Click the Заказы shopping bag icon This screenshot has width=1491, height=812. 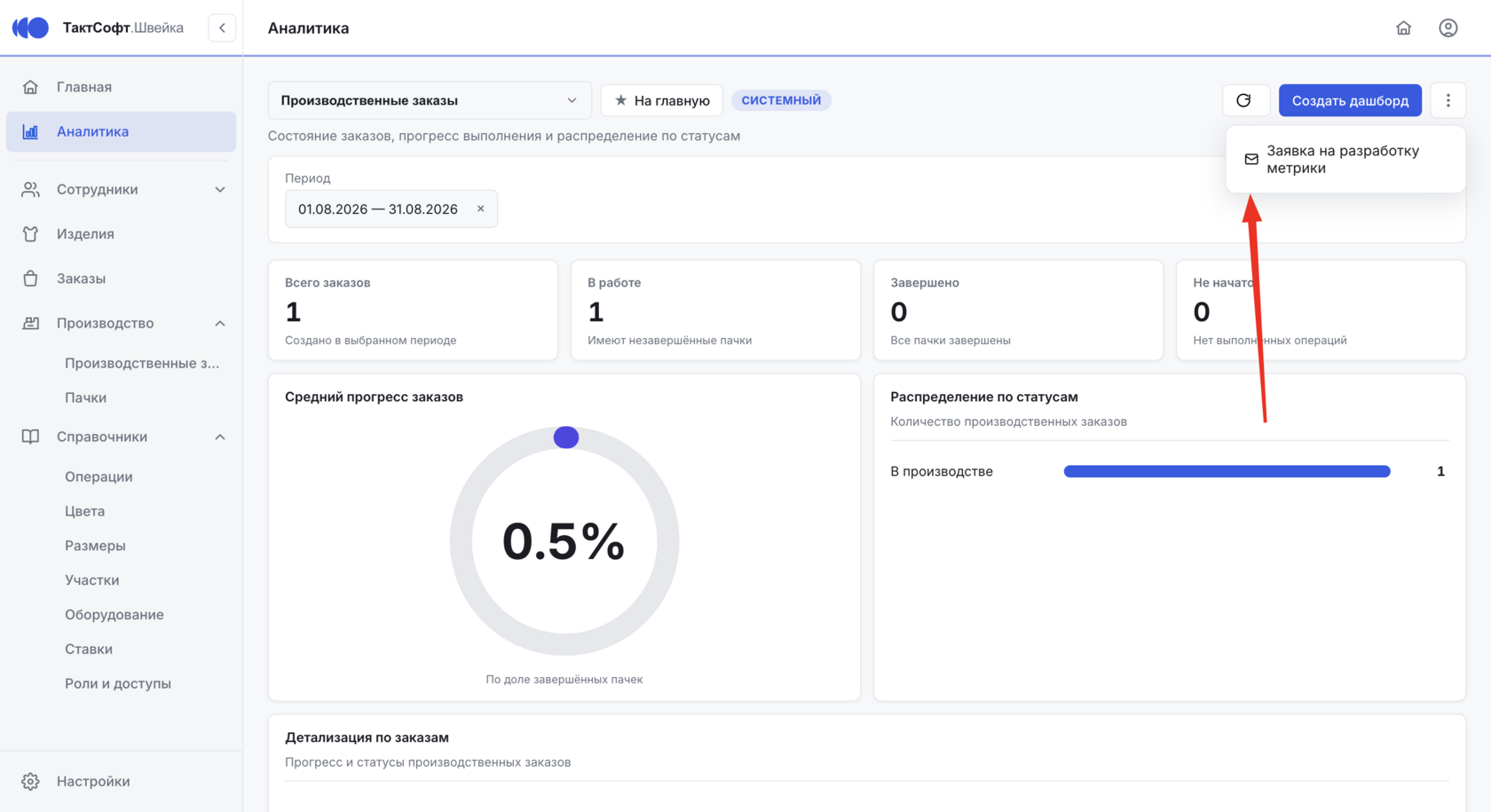pyautogui.click(x=30, y=279)
